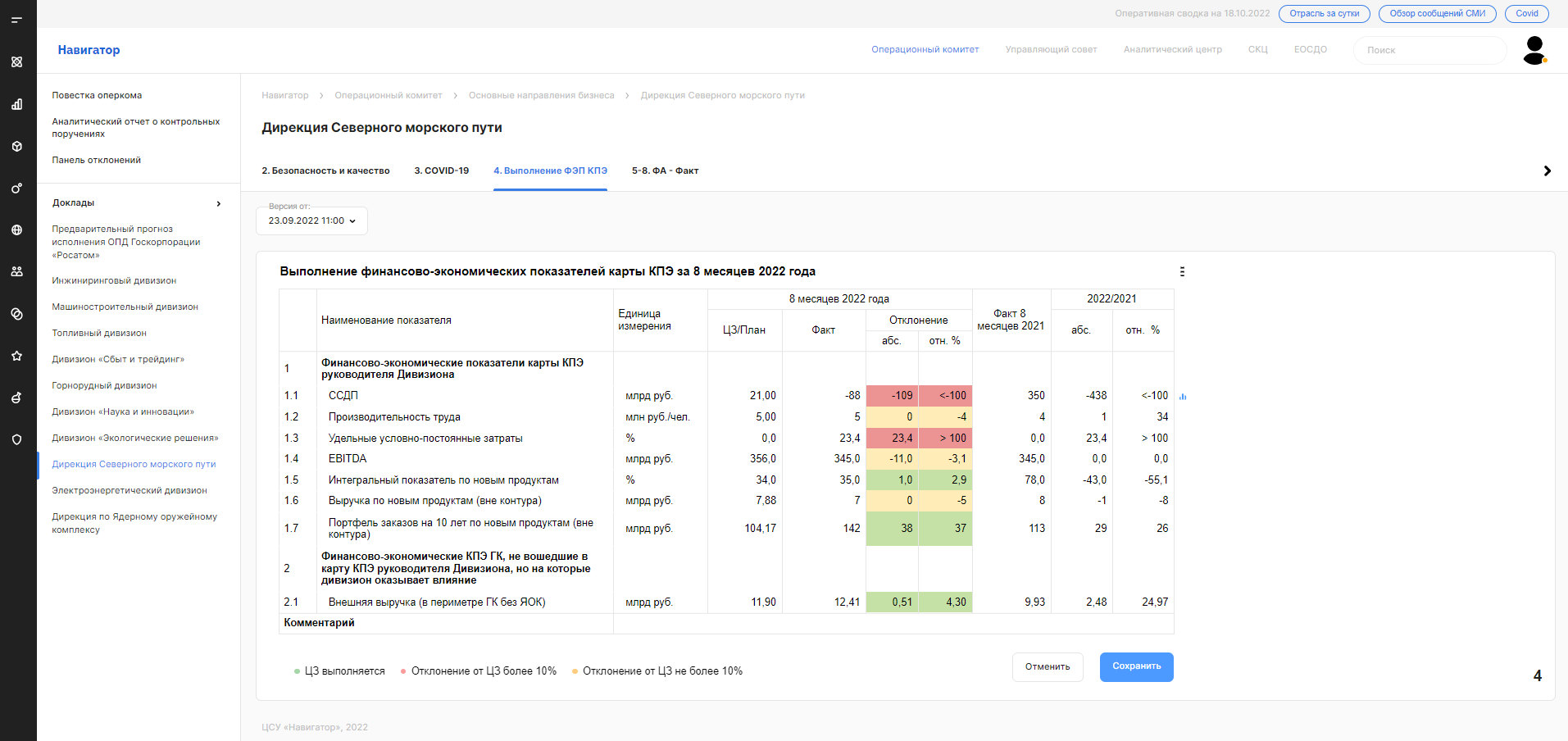
Task: Click the Навигатор breadcrumb link
Action: pyautogui.click(x=284, y=95)
